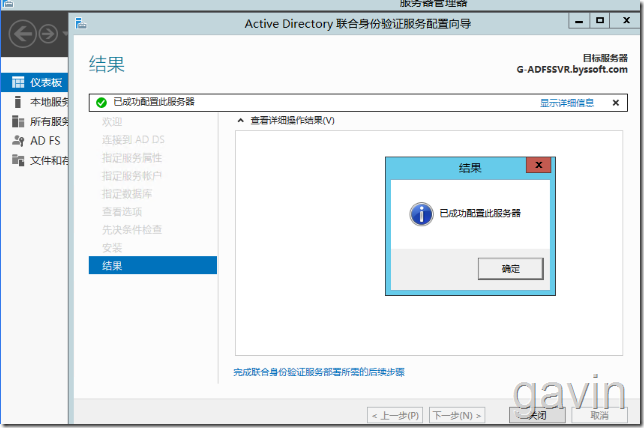Select the 查看选项 wizard step
644x428 pixels.
click(122, 212)
